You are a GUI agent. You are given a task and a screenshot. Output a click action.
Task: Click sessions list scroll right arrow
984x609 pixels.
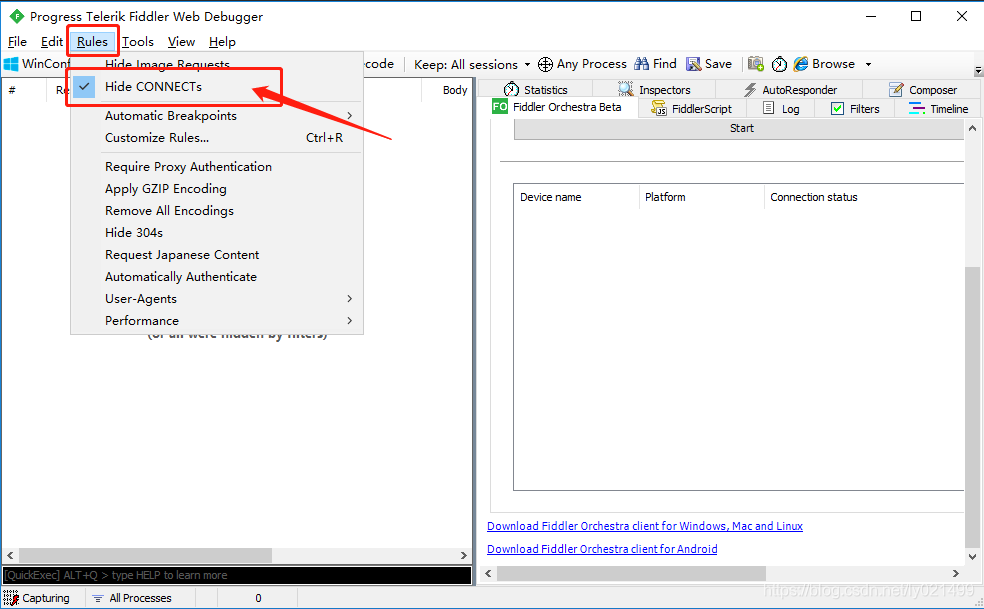[464, 555]
